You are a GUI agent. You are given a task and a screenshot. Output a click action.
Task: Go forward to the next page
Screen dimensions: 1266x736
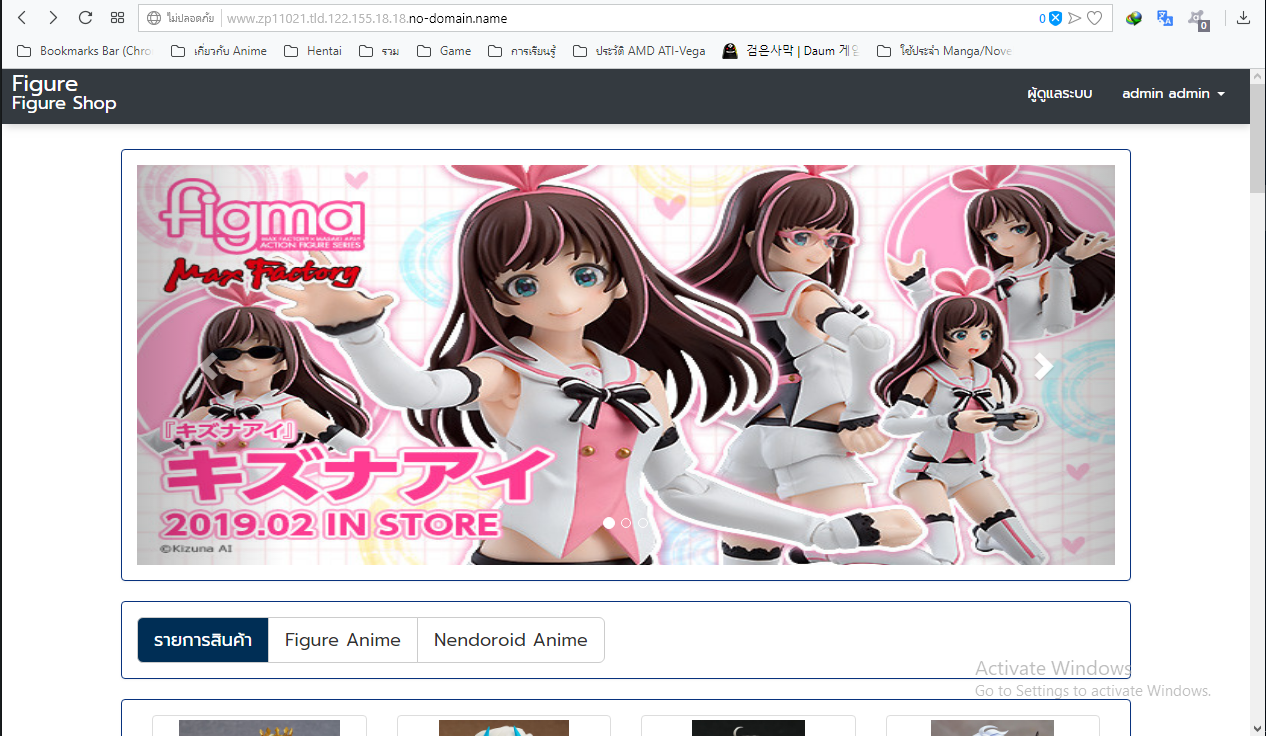tap(53, 18)
